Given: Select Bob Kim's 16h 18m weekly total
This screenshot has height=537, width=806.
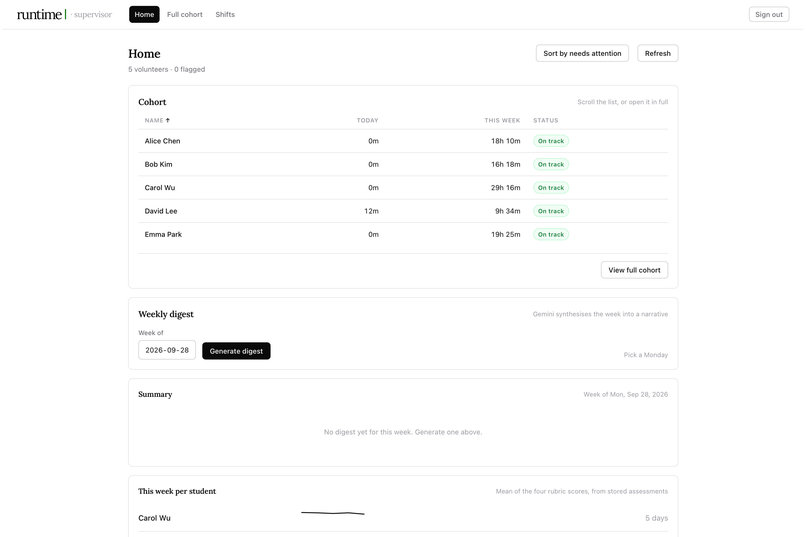Looking at the screenshot, I should point(505,164).
